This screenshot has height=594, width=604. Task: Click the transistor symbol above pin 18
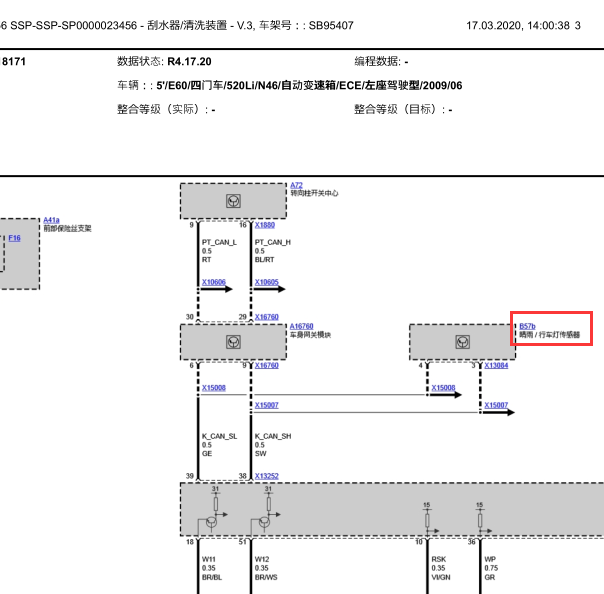point(211,522)
